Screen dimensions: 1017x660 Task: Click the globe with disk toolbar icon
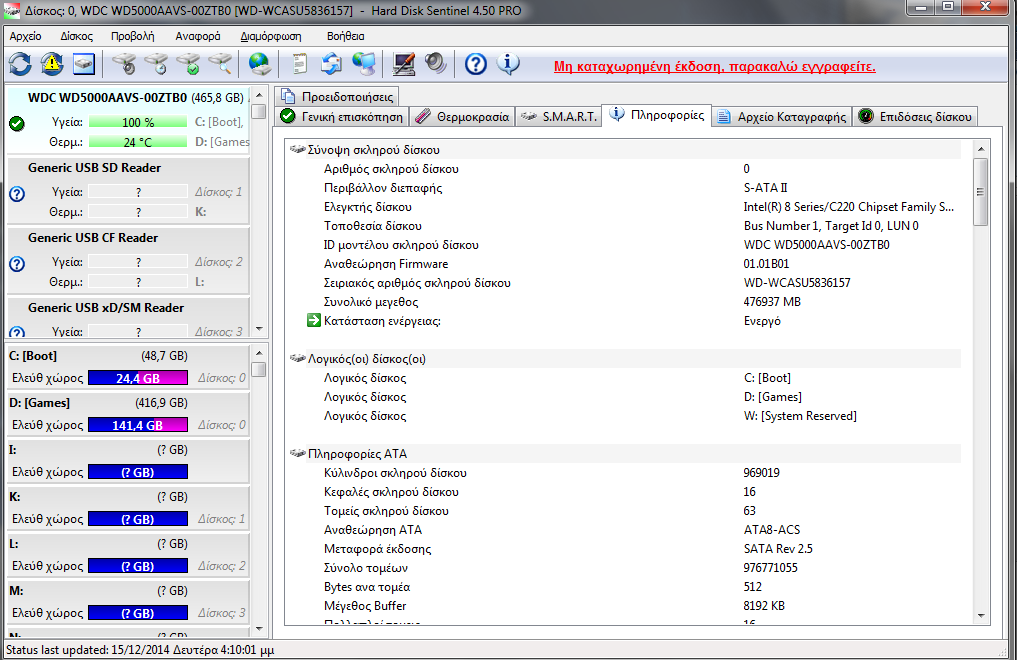[x=260, y=64]
